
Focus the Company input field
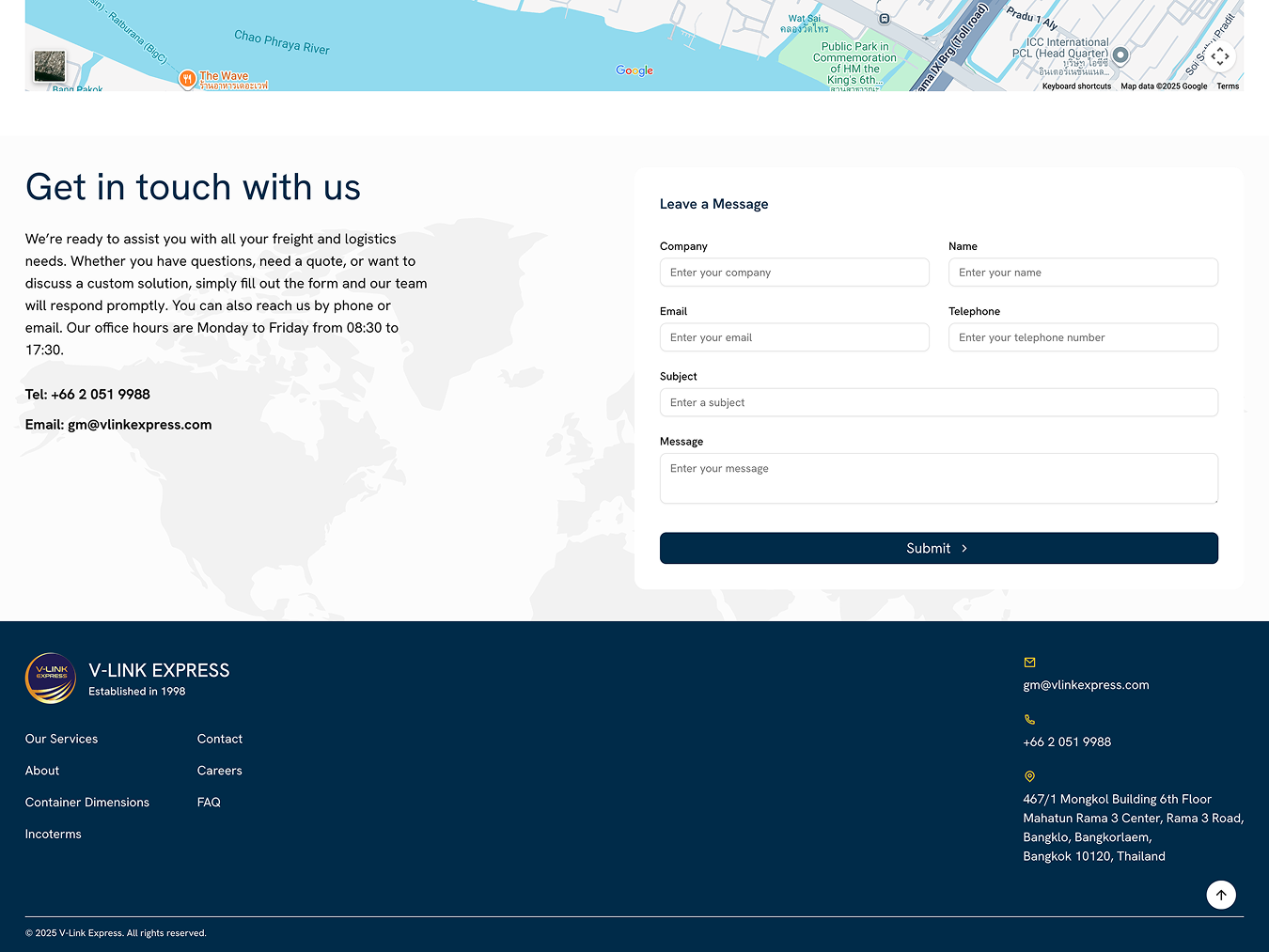coord(794,273)
